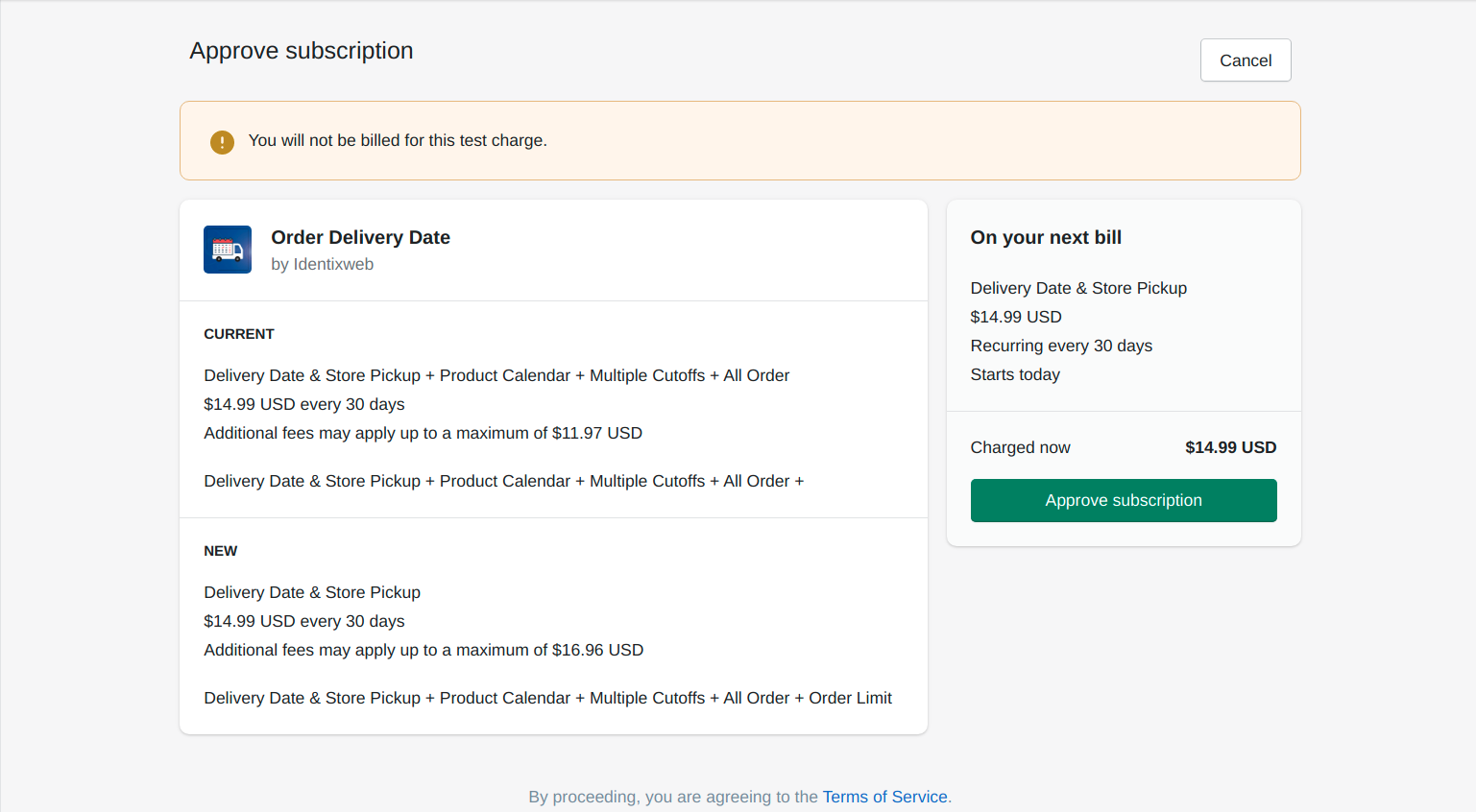Screen dimensions: 1476x812
Task: Open the Terms of Service link
Action: [884, 797]
